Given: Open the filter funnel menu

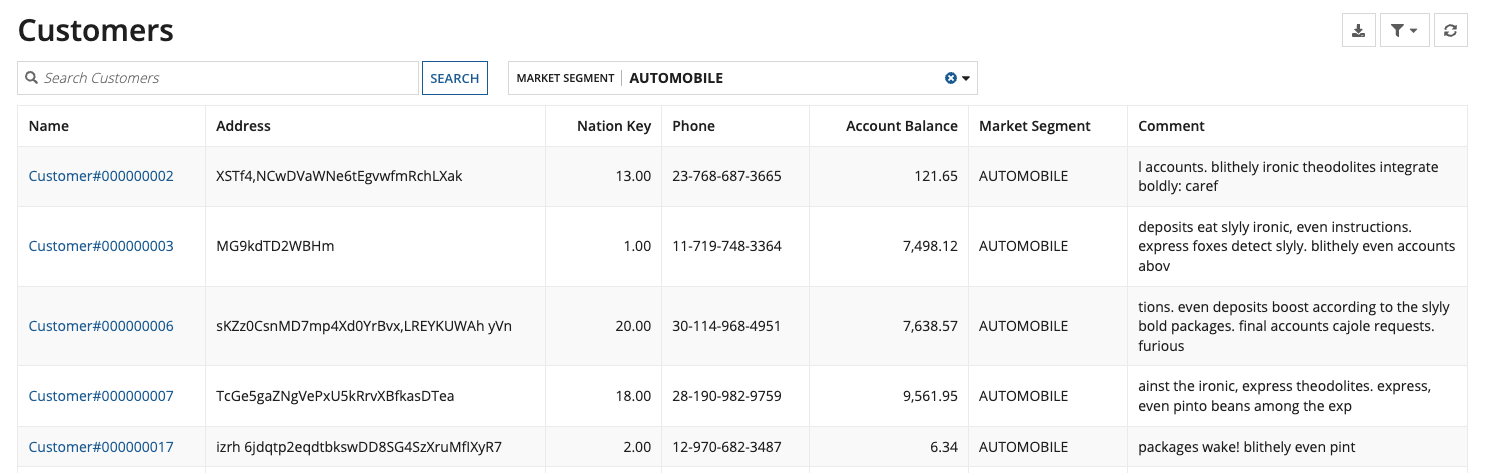Looking at the screenshot, I should [x=1404, y=31].
